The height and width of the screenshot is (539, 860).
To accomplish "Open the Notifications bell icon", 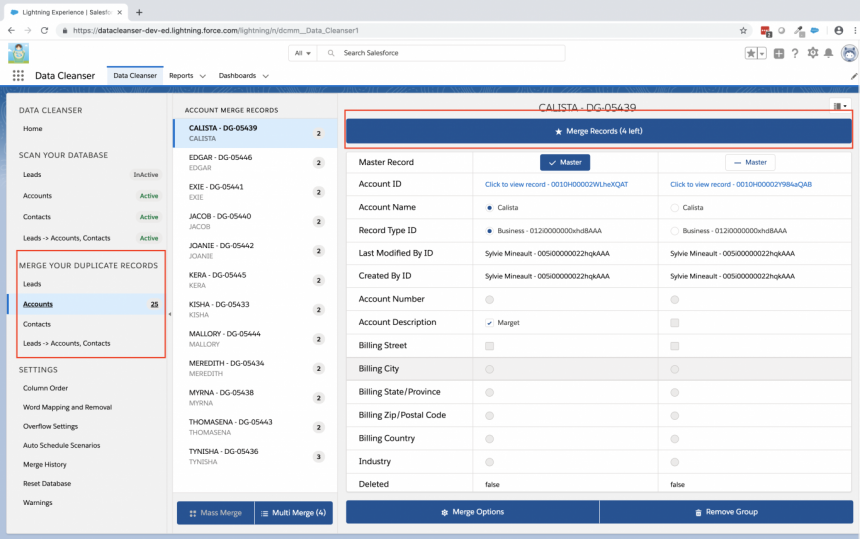I will coord(829,53).
